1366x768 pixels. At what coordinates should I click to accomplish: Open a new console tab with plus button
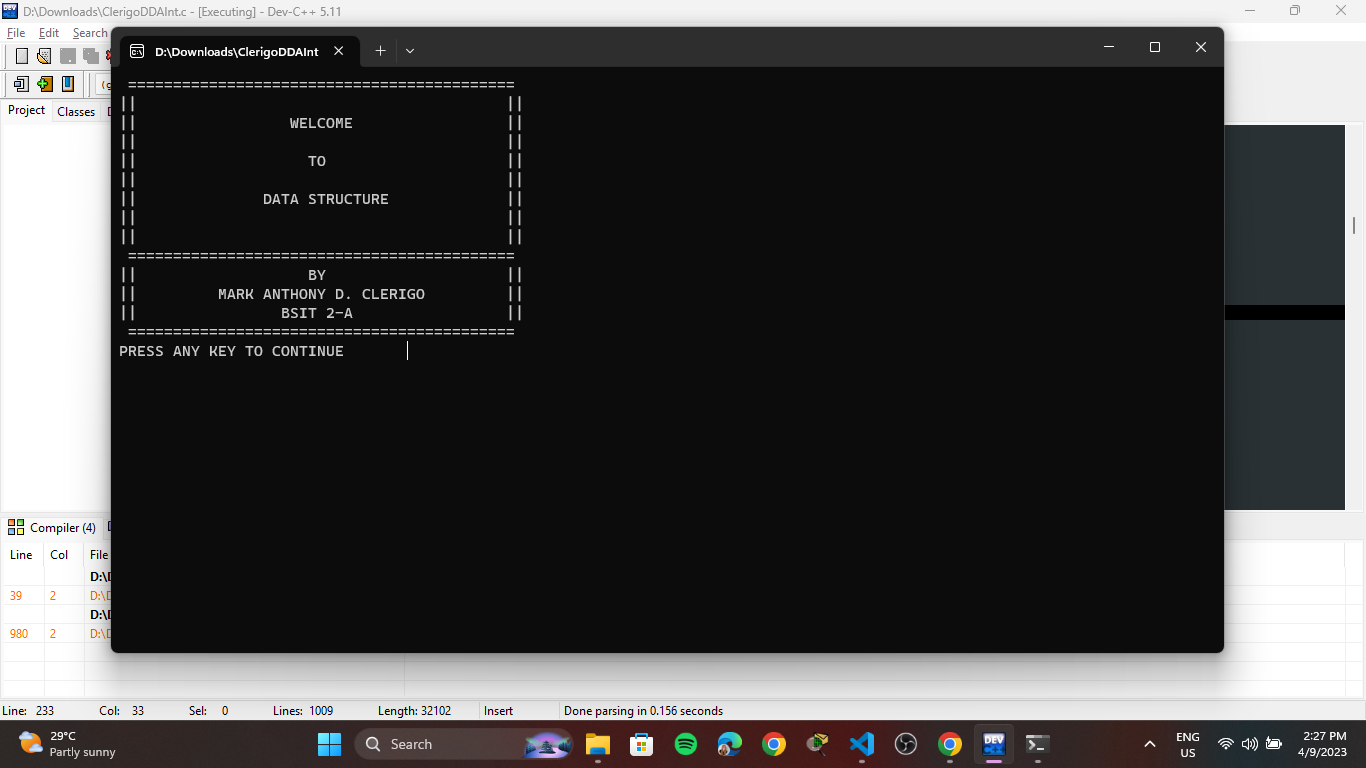[380, 51]
